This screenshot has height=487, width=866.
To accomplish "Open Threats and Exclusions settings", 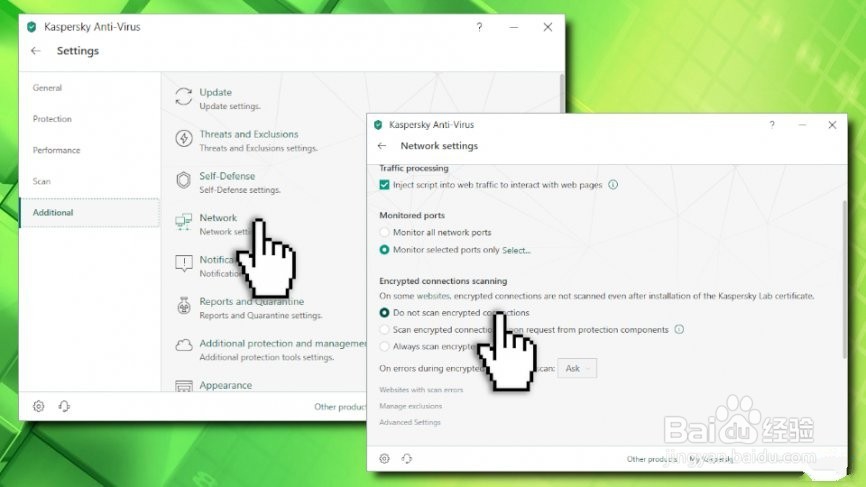I will pyautogui.click(x=249, y=134).
